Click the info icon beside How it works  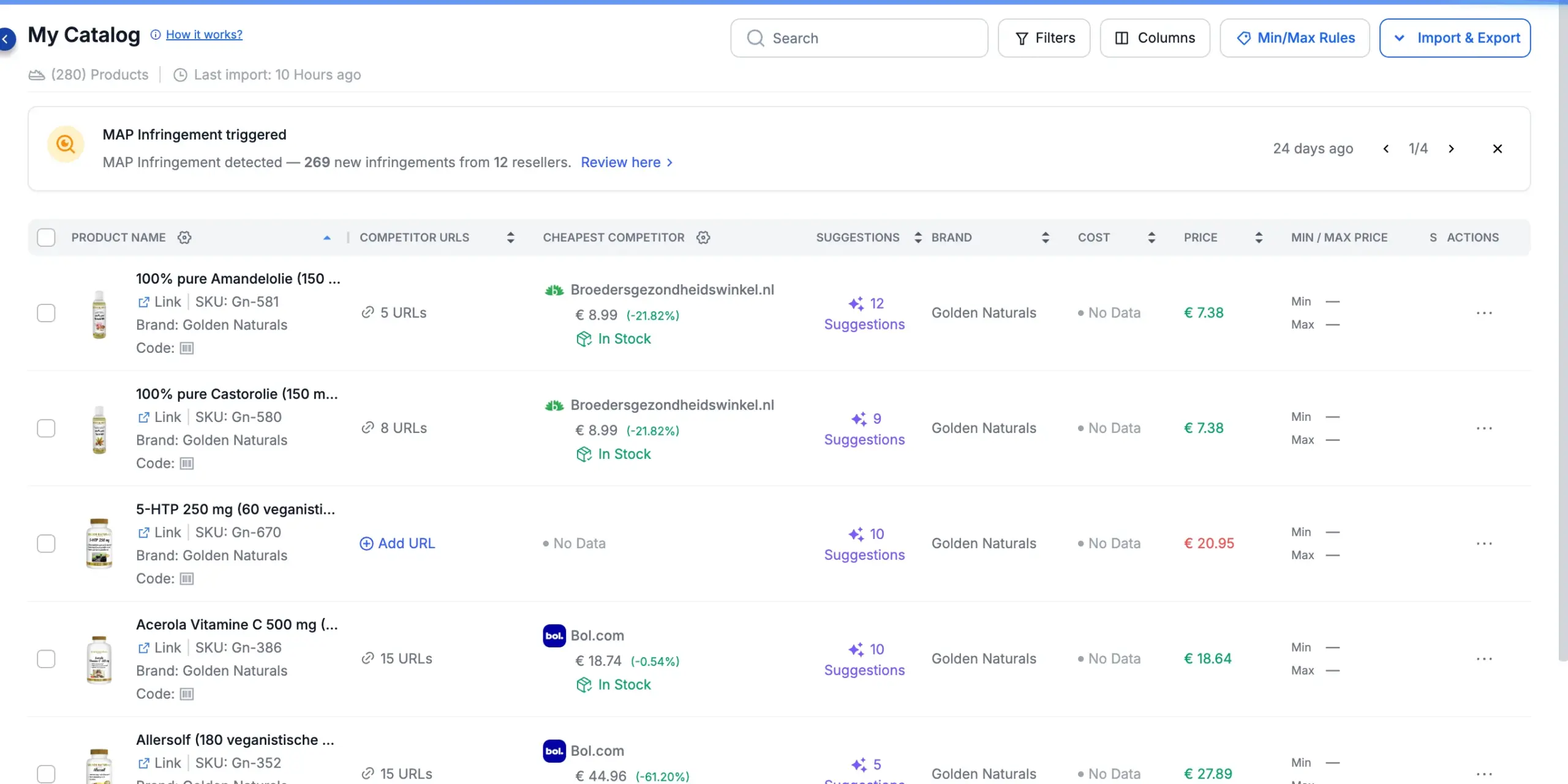[156, 35]
